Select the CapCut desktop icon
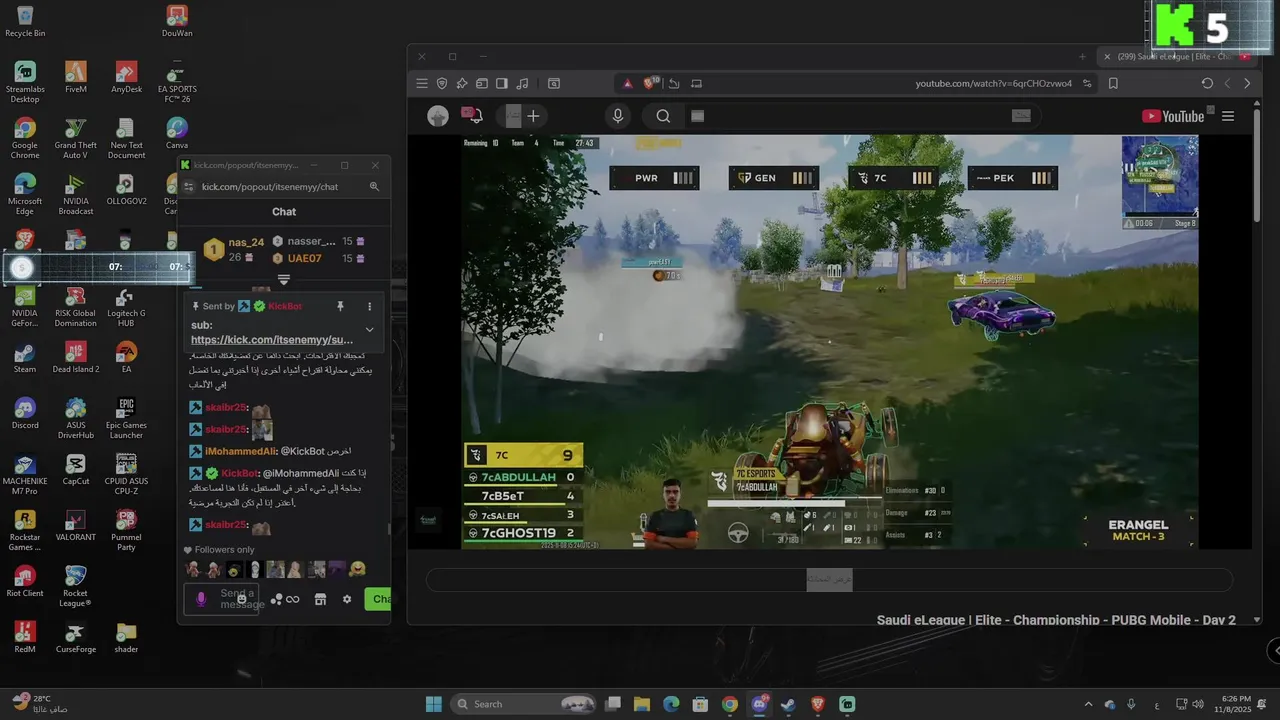This screenshot has height=720, width=1280. tap(76, 469)
